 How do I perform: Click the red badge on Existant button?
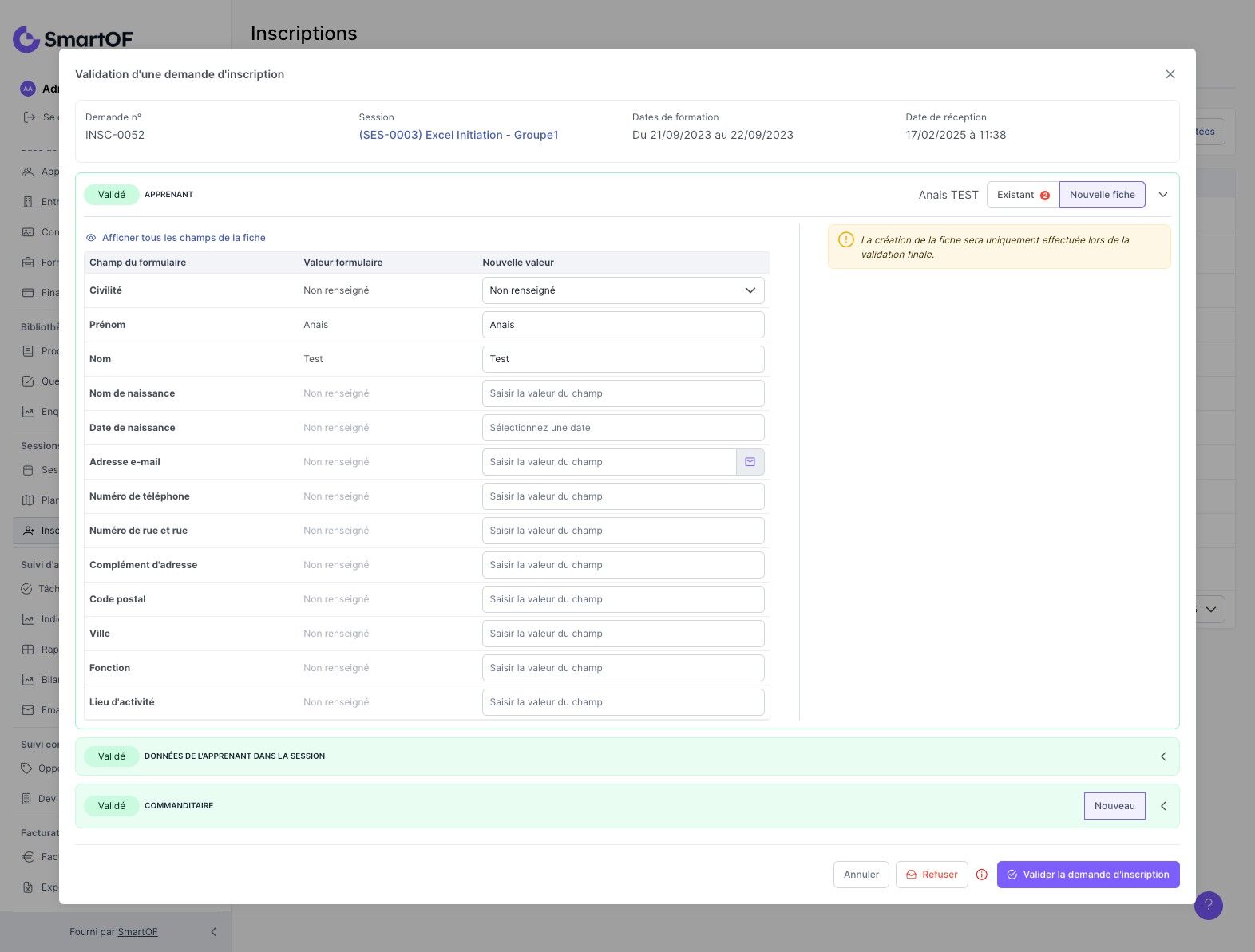click(x=1045, y=196)
